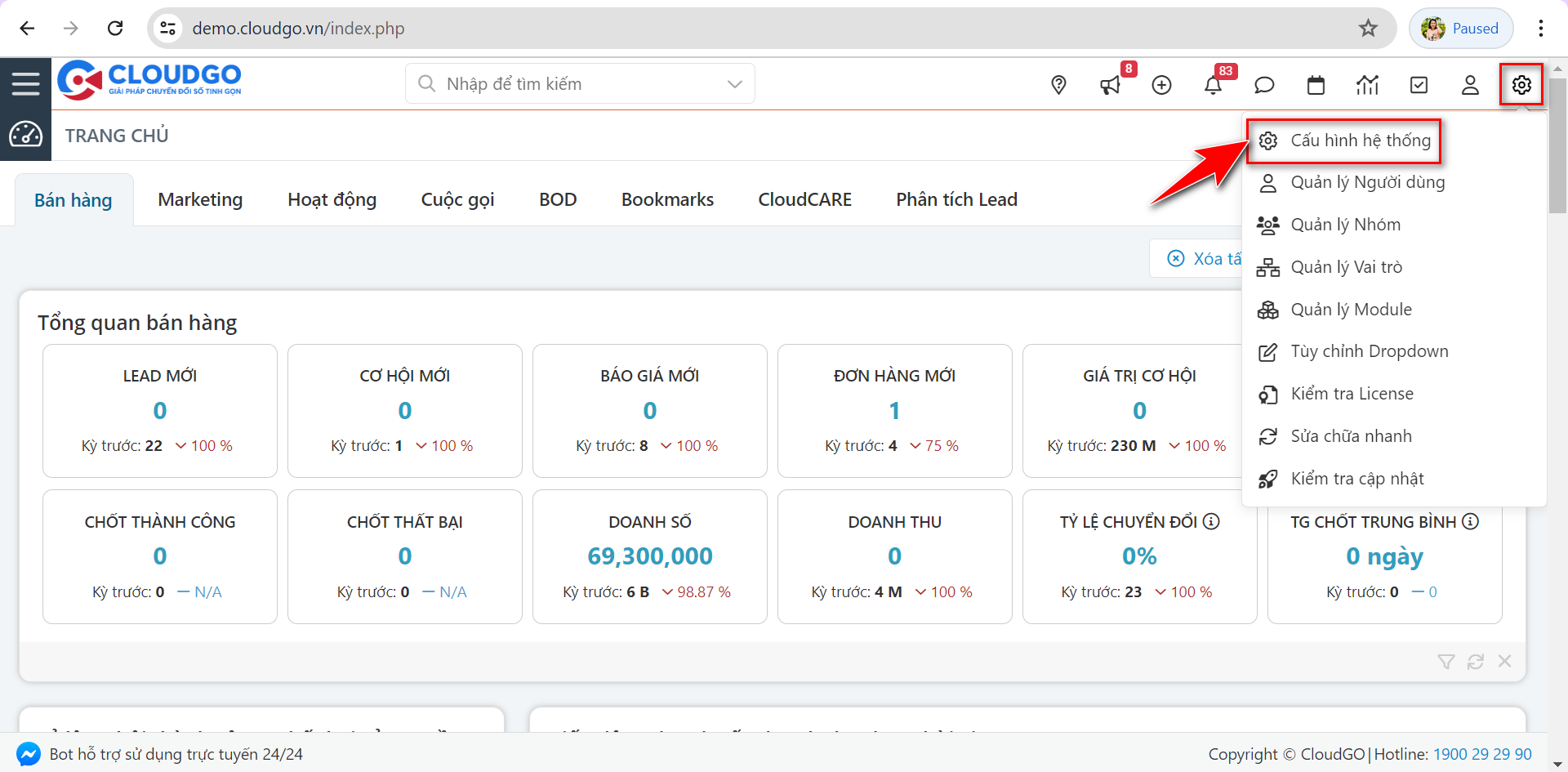Open the notifications bell

pyautogui.click(x=1213, y=85)
